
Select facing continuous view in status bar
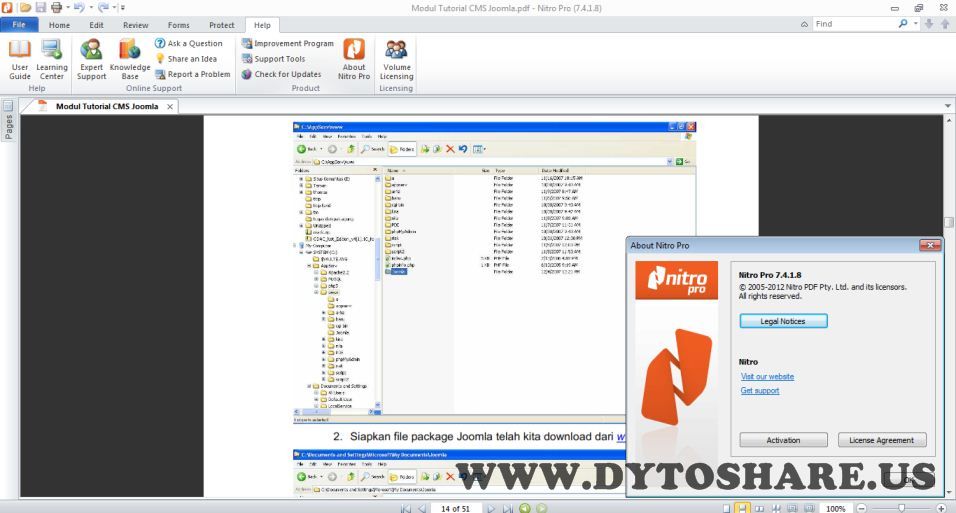click(776, 508)
